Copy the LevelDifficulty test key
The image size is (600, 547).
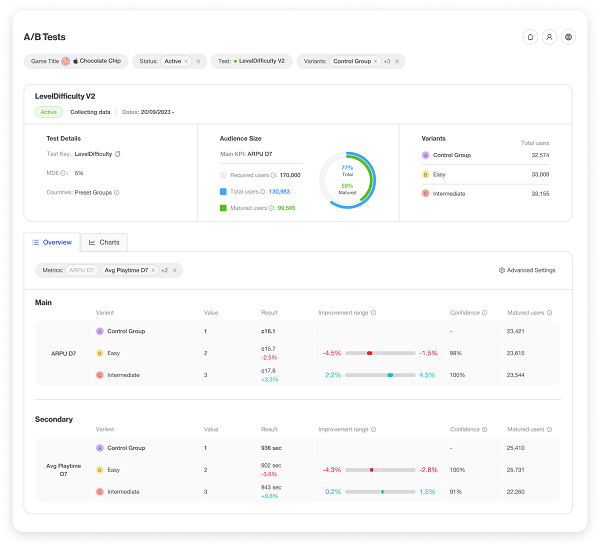pos(118,154)
